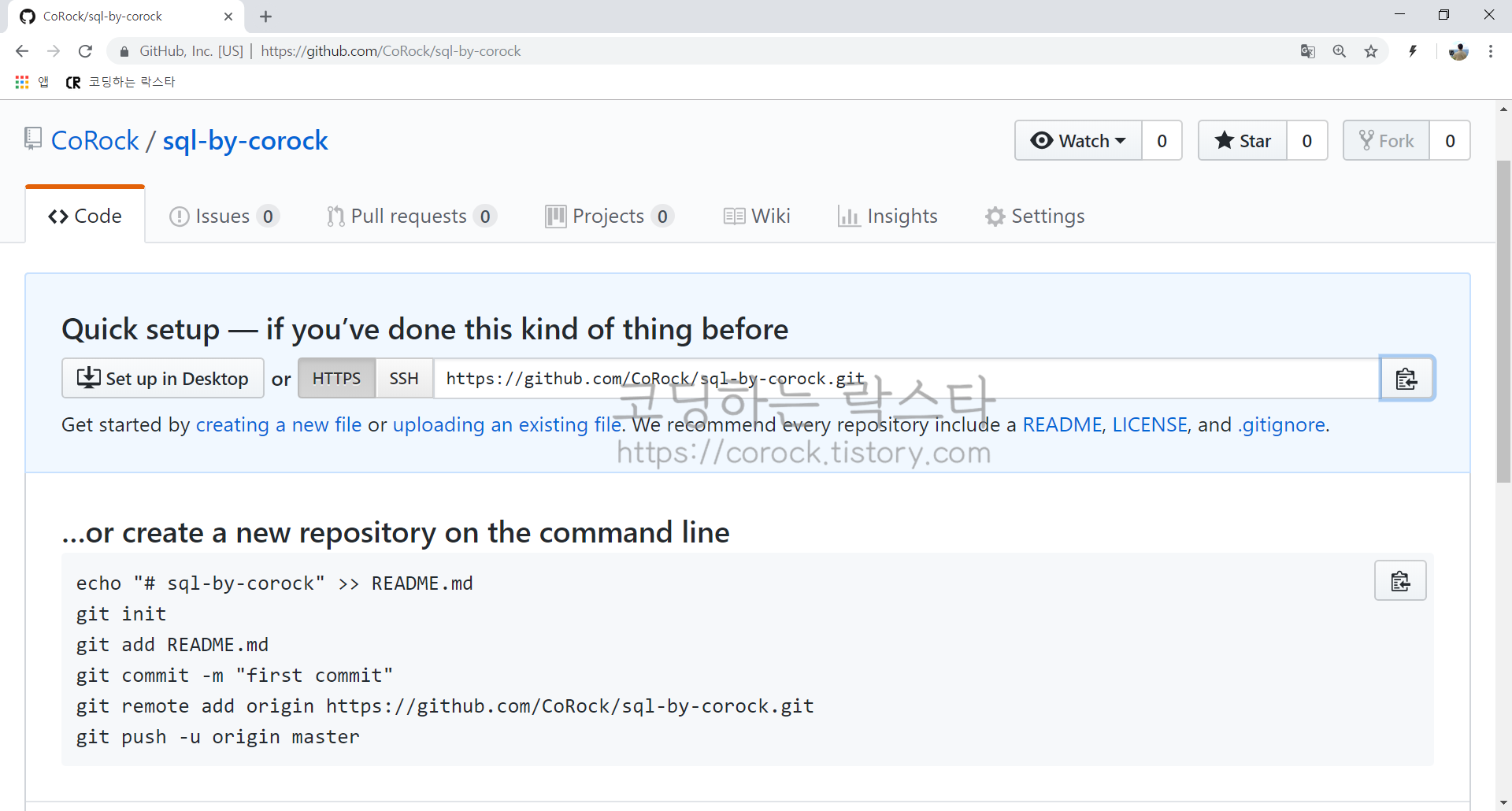This screenshot has height=811, width=1512.
Task: Click the 'git push -u origin master' line
Action: [x=218, y=737]
